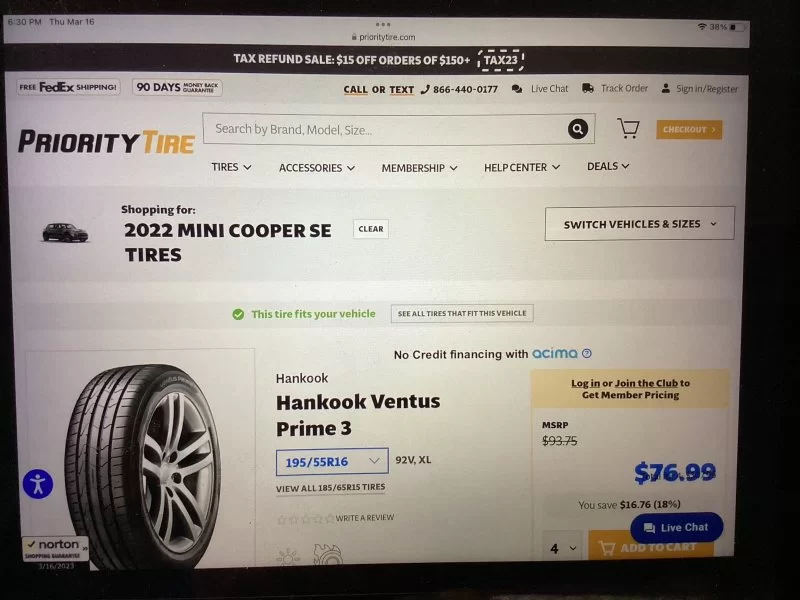Click the Track Order truck icon

588,88
